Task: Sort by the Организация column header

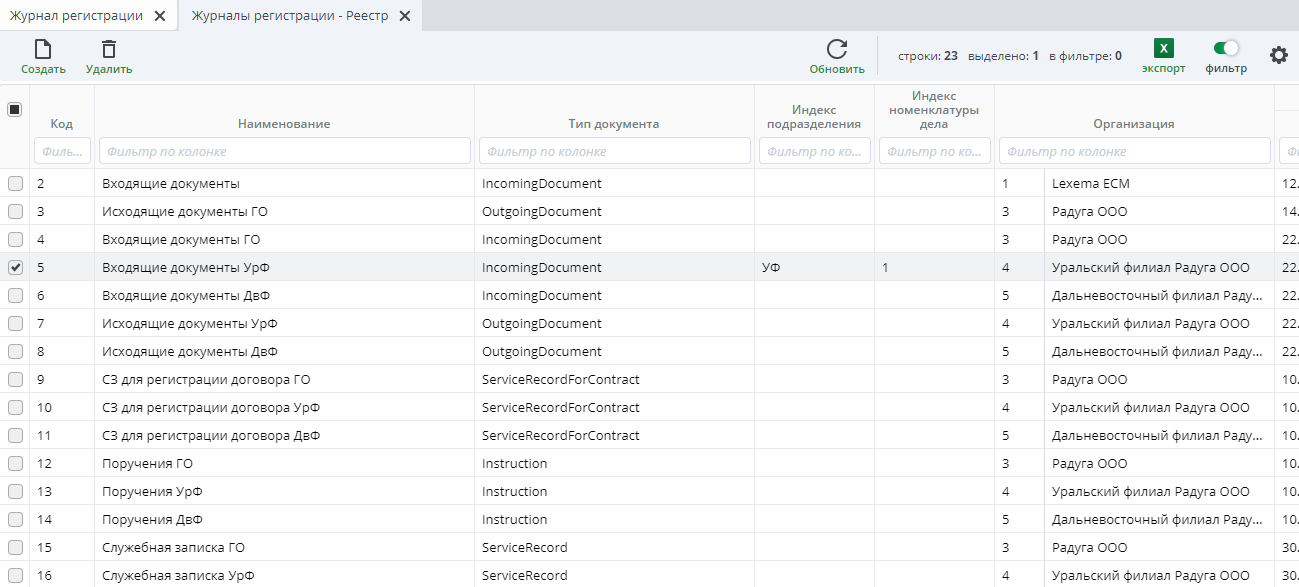Action: pos(1133,124)
